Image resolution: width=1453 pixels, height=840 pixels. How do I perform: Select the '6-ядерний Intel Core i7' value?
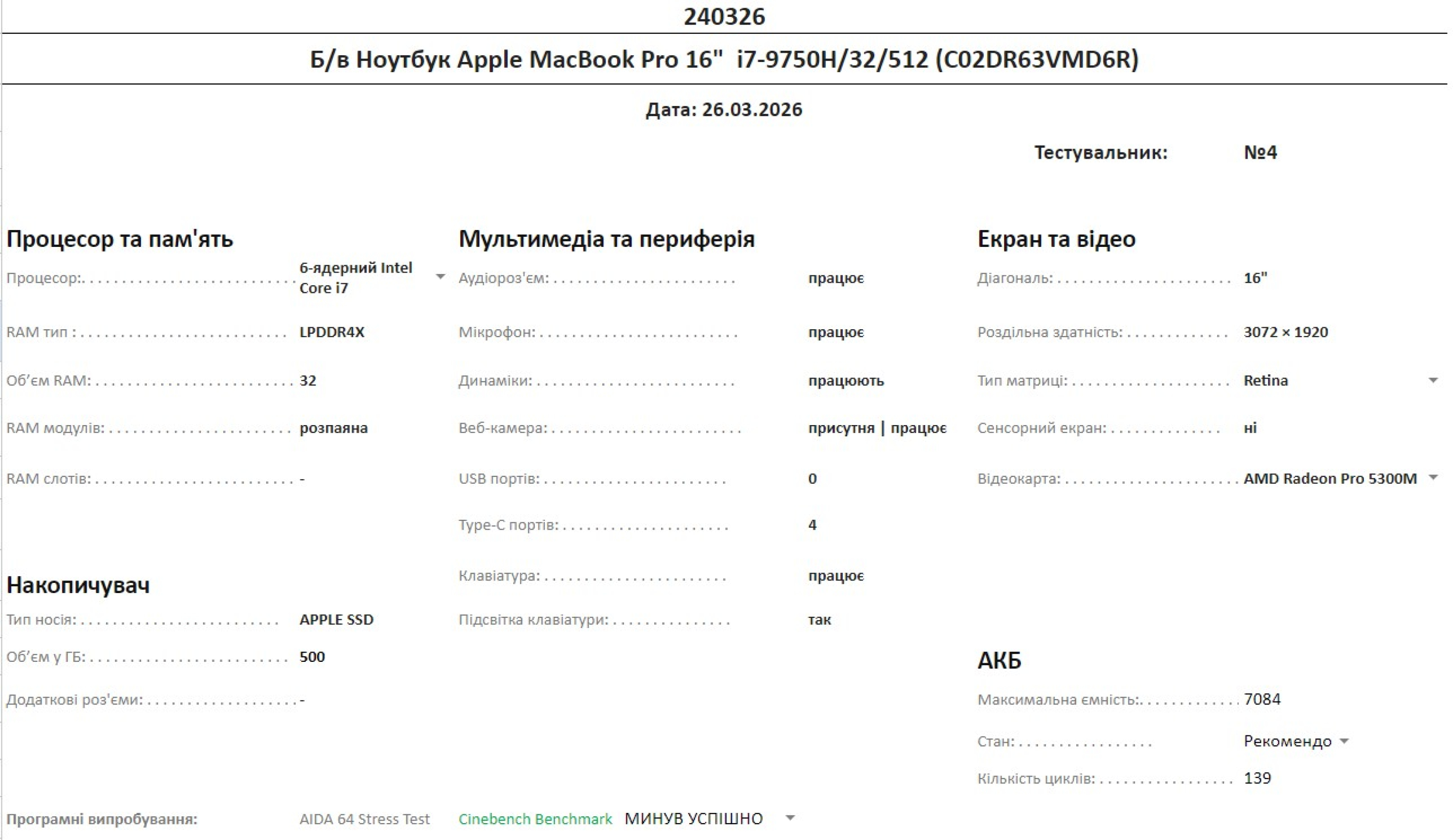click(x=356, y=278)
